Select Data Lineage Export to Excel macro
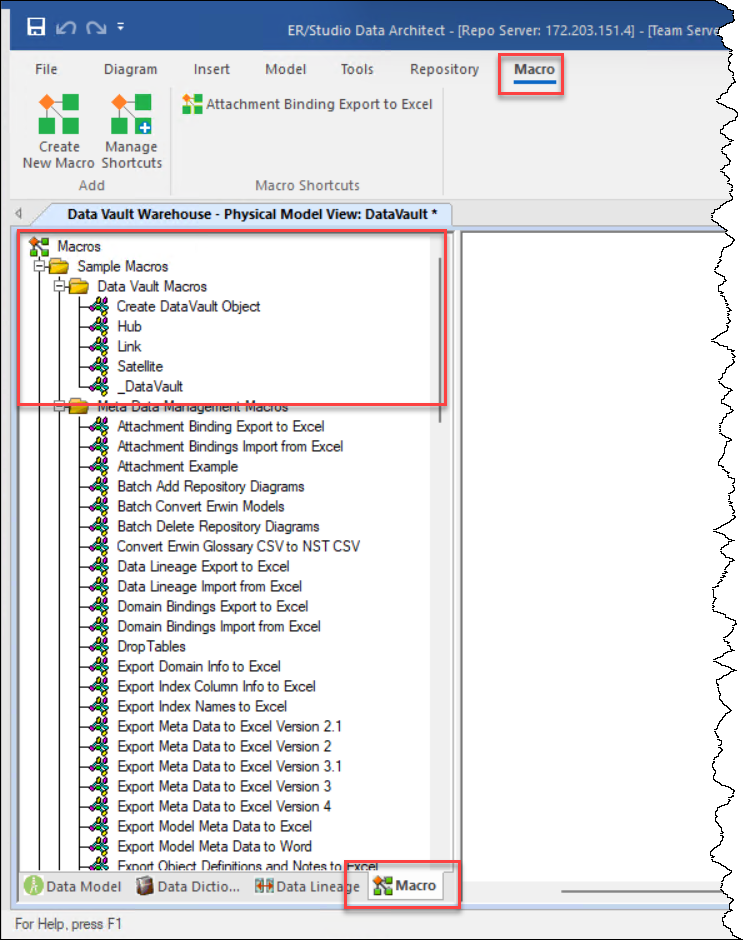Image resolution: width=744 pixels, height=940 pixels. click(203, 567)
